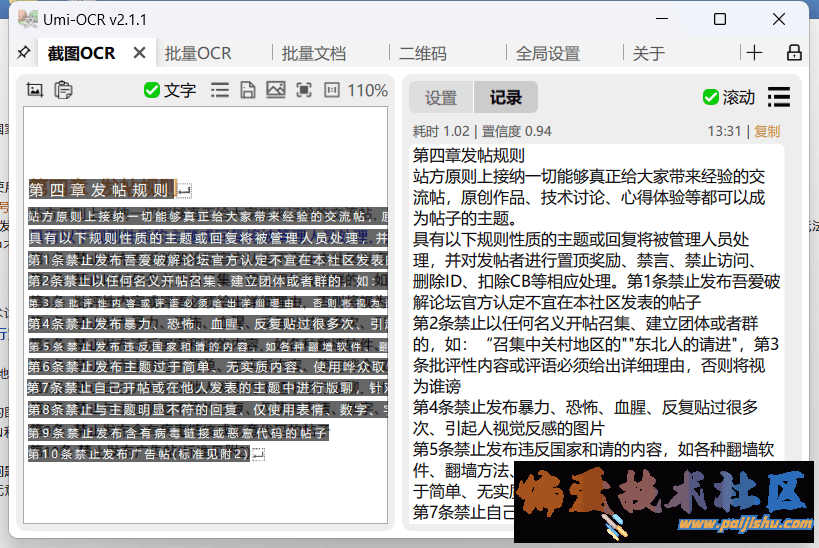Viewport: 819px width, 548px height.
Task: Select the 设置 panel tab
Action: 441,97
